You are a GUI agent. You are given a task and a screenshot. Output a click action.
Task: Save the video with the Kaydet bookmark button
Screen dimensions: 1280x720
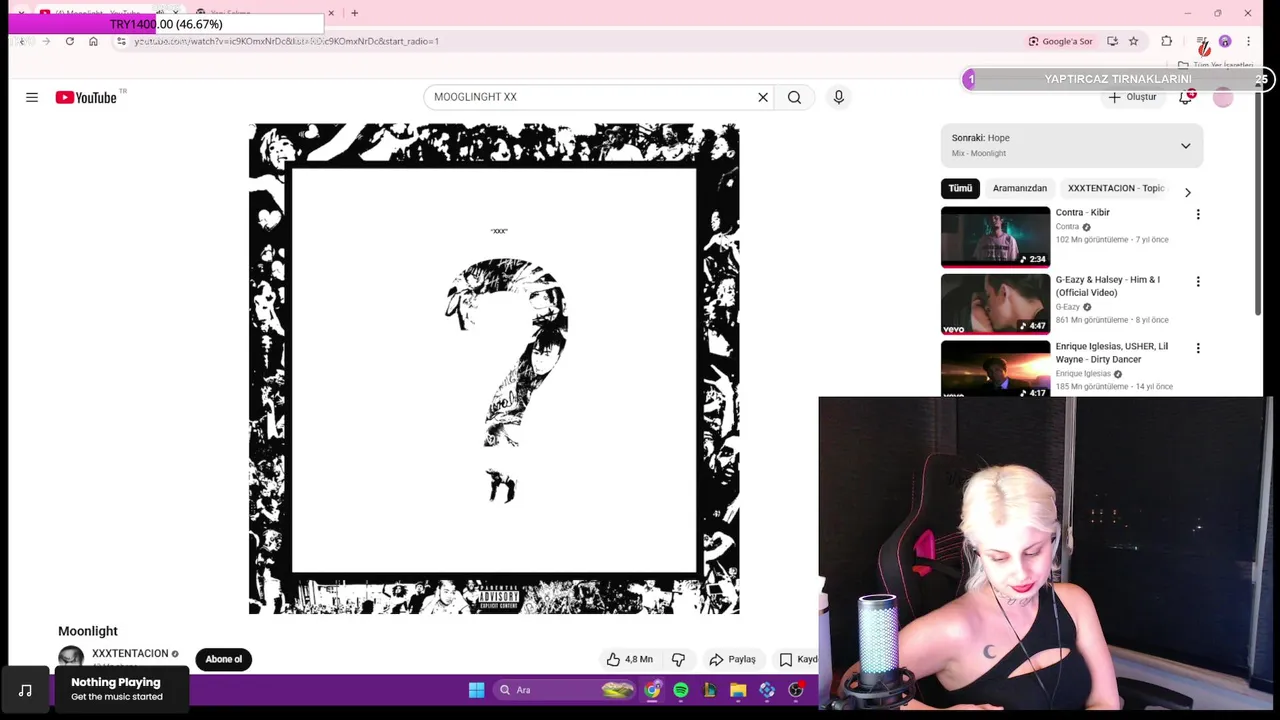(797, 659)
